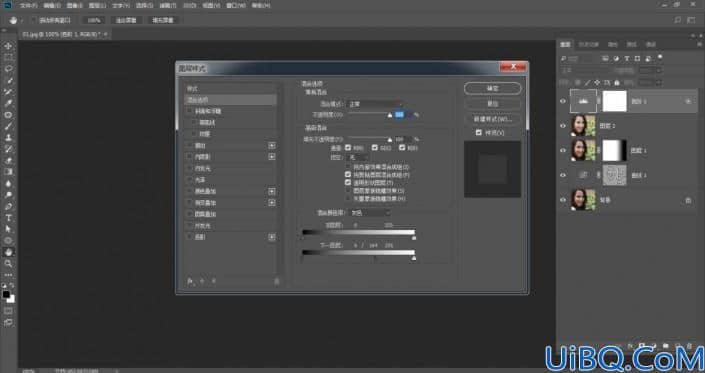Viewport: 705px width, 373px height.
Task: Click the 复位 (Reset) button
Action: [x=493, y=104]
